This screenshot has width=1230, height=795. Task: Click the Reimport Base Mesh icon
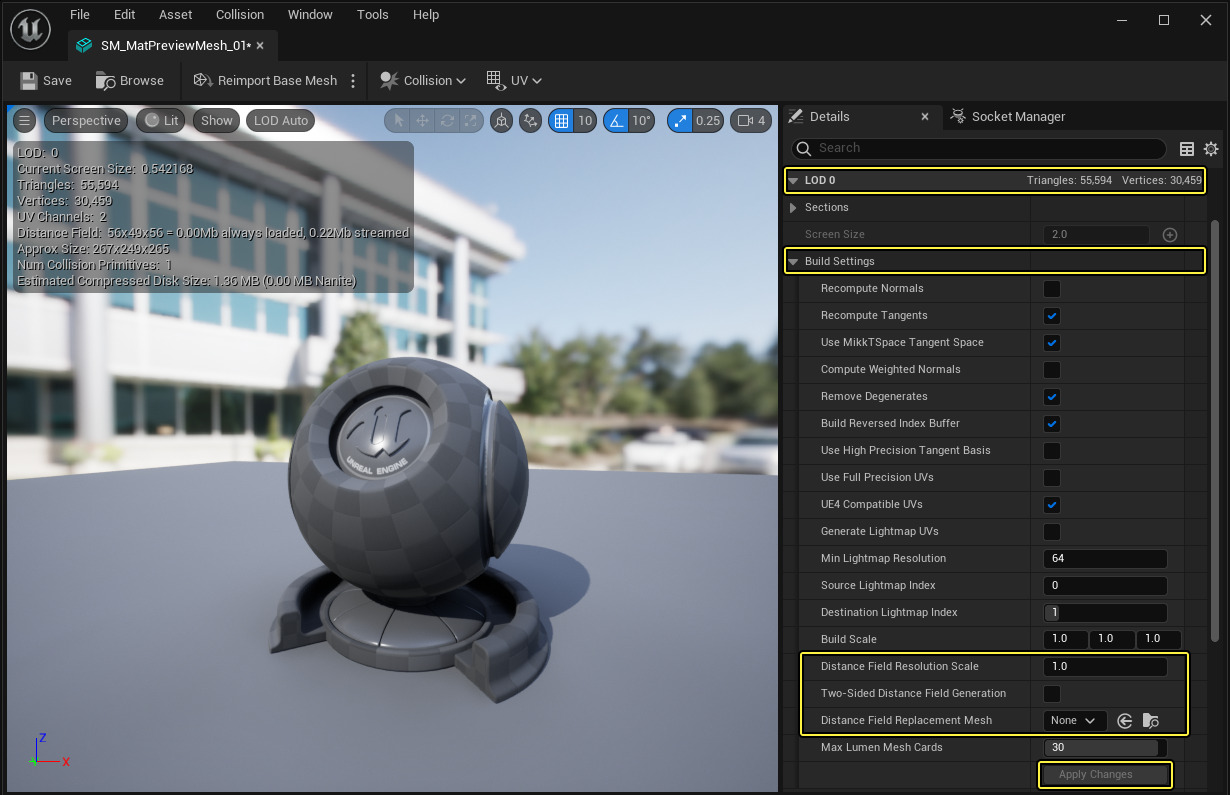[x=203, y=80]
